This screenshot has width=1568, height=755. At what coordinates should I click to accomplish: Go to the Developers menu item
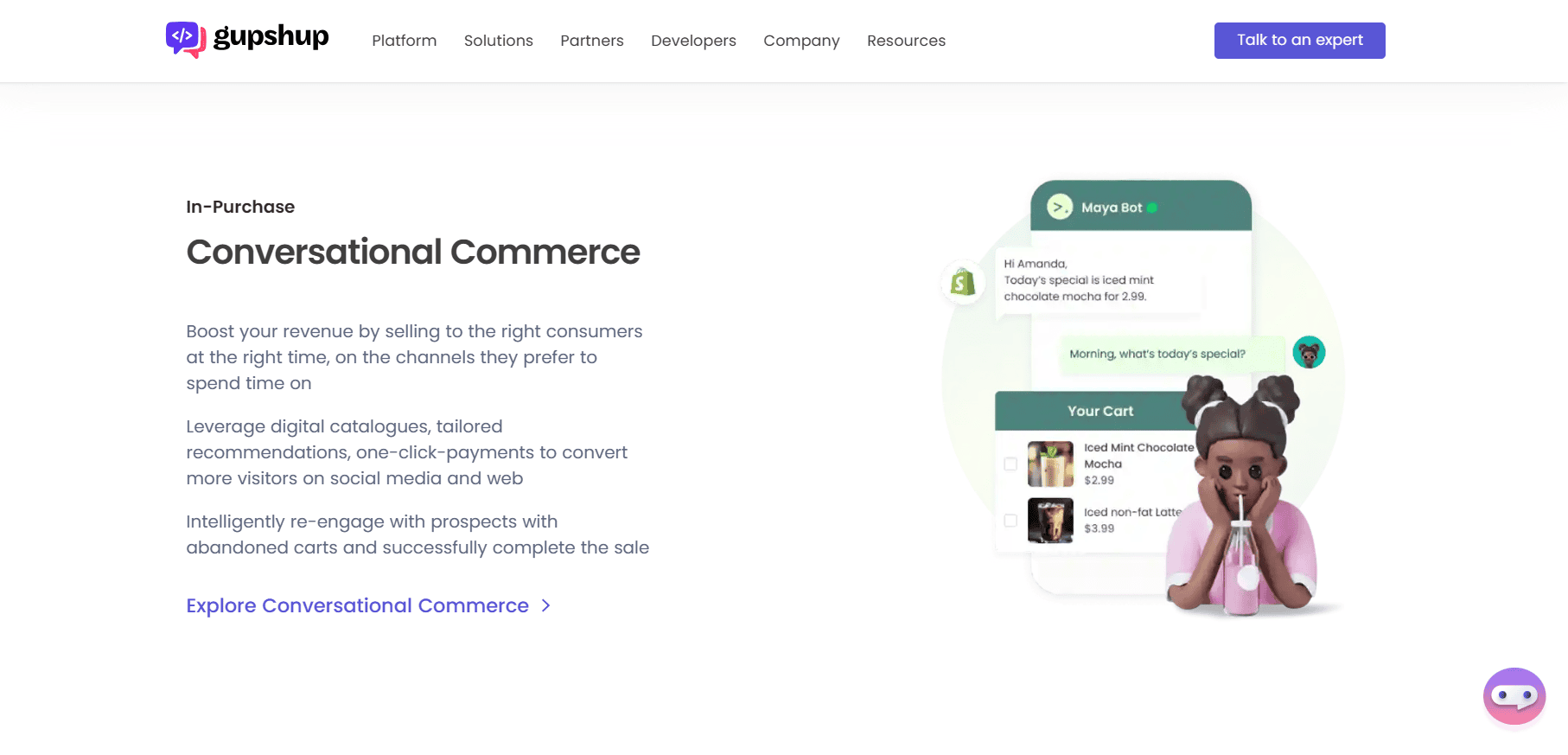(693, 41)
